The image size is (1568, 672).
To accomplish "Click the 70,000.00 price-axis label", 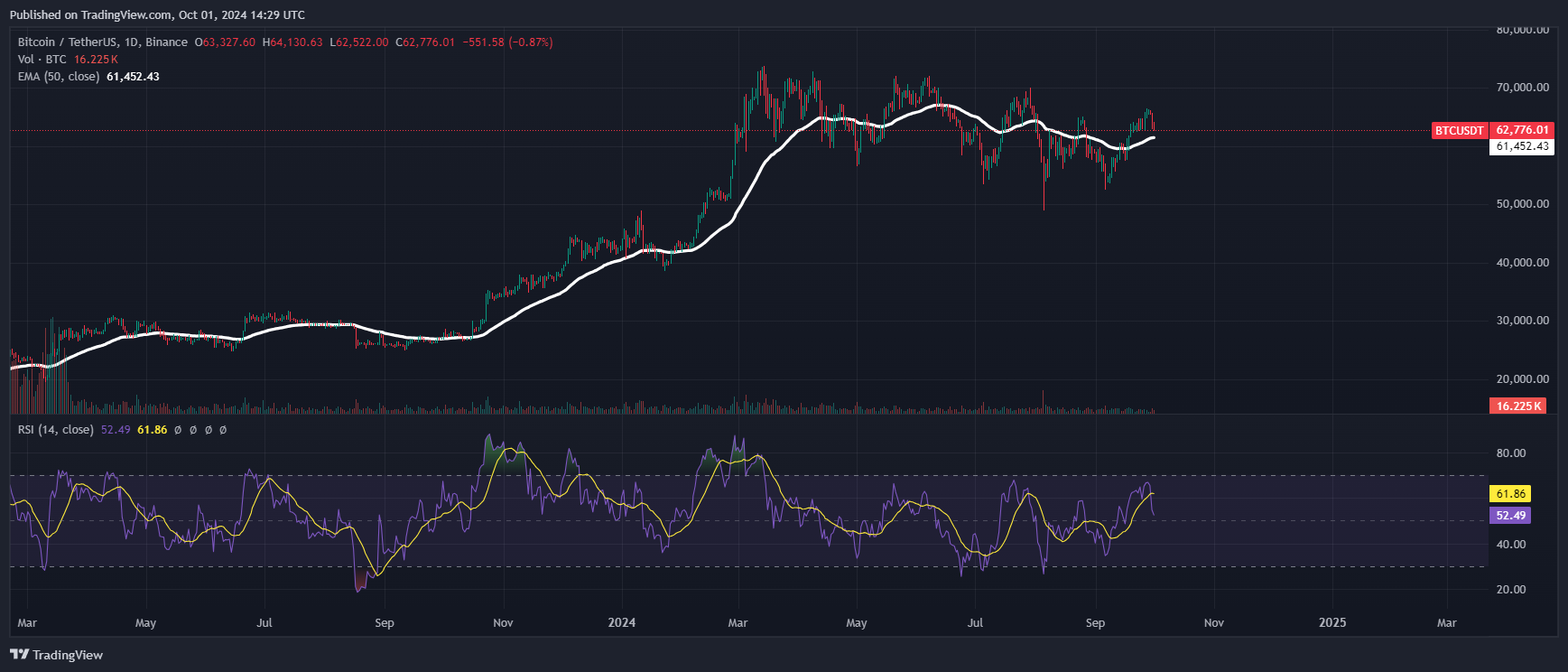I will (1523, 88).
